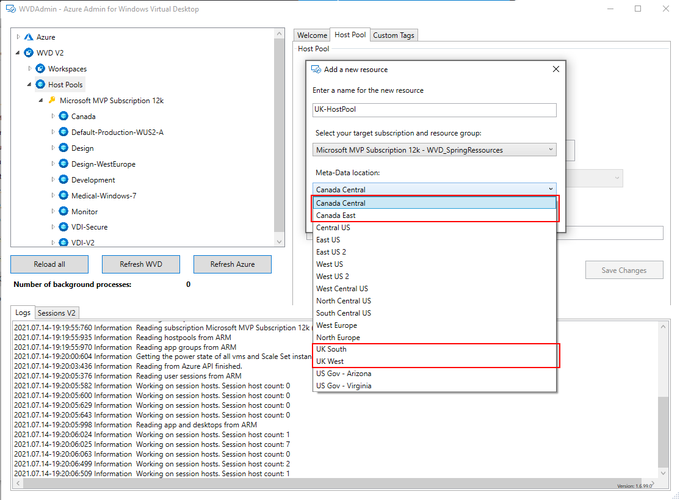Select South Central US location

pos(435,313)
